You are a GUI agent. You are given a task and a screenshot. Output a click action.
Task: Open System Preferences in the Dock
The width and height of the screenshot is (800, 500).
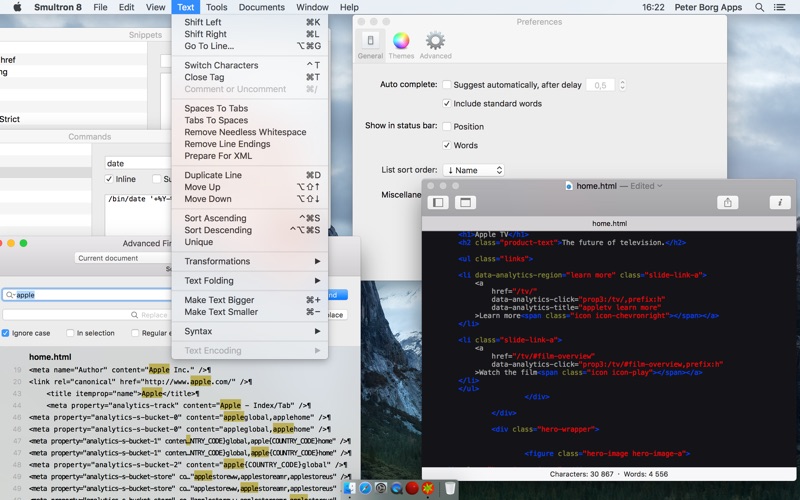[381, 489]
